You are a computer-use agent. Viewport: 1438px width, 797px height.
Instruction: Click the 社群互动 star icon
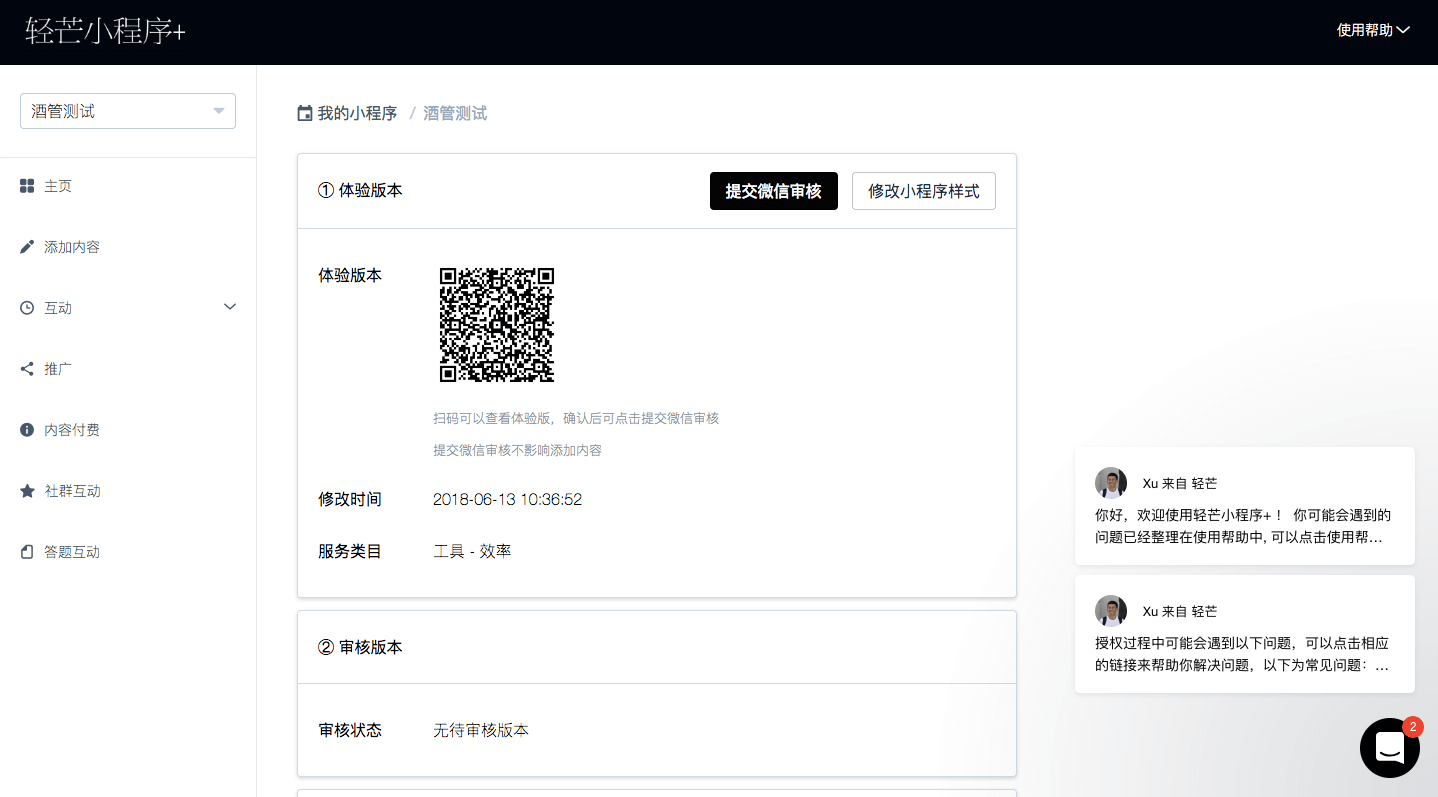27,491
